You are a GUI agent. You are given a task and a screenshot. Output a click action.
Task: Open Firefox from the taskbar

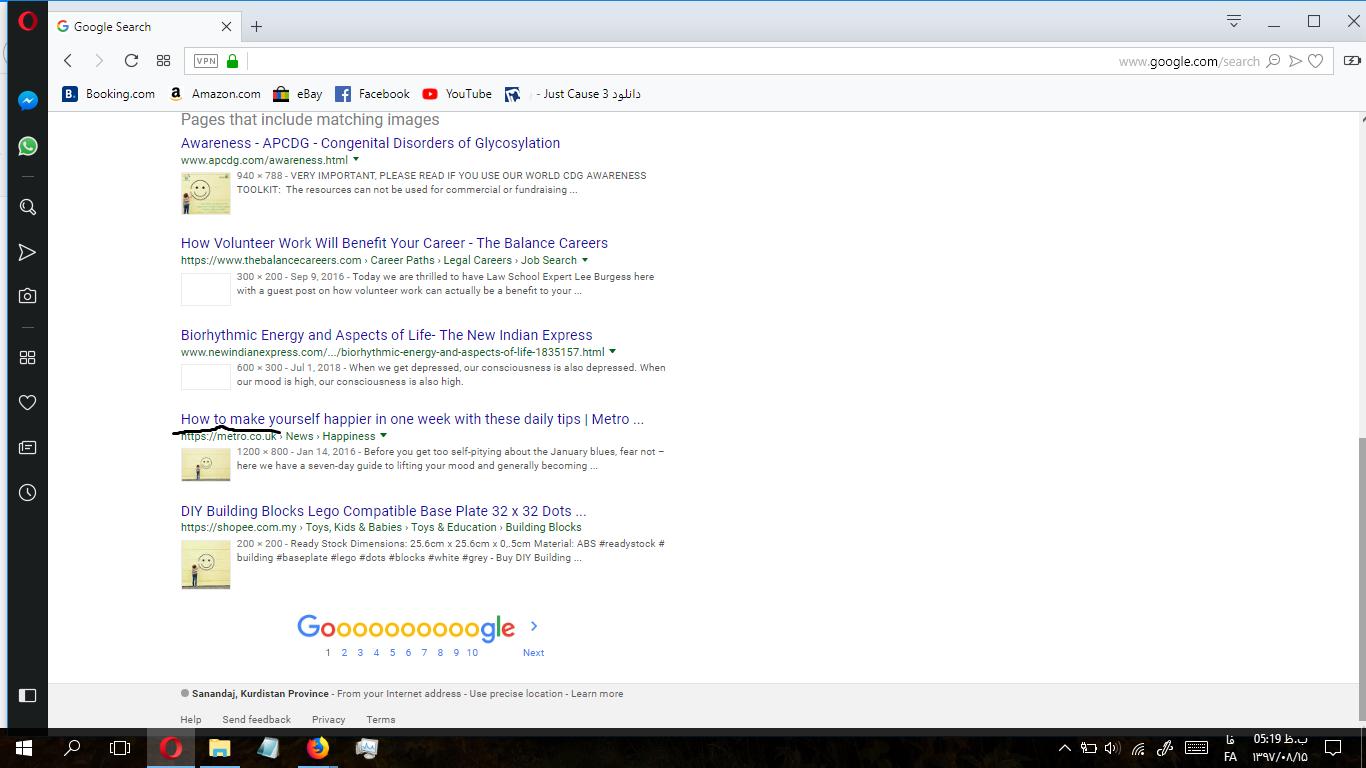pos(317,747)
